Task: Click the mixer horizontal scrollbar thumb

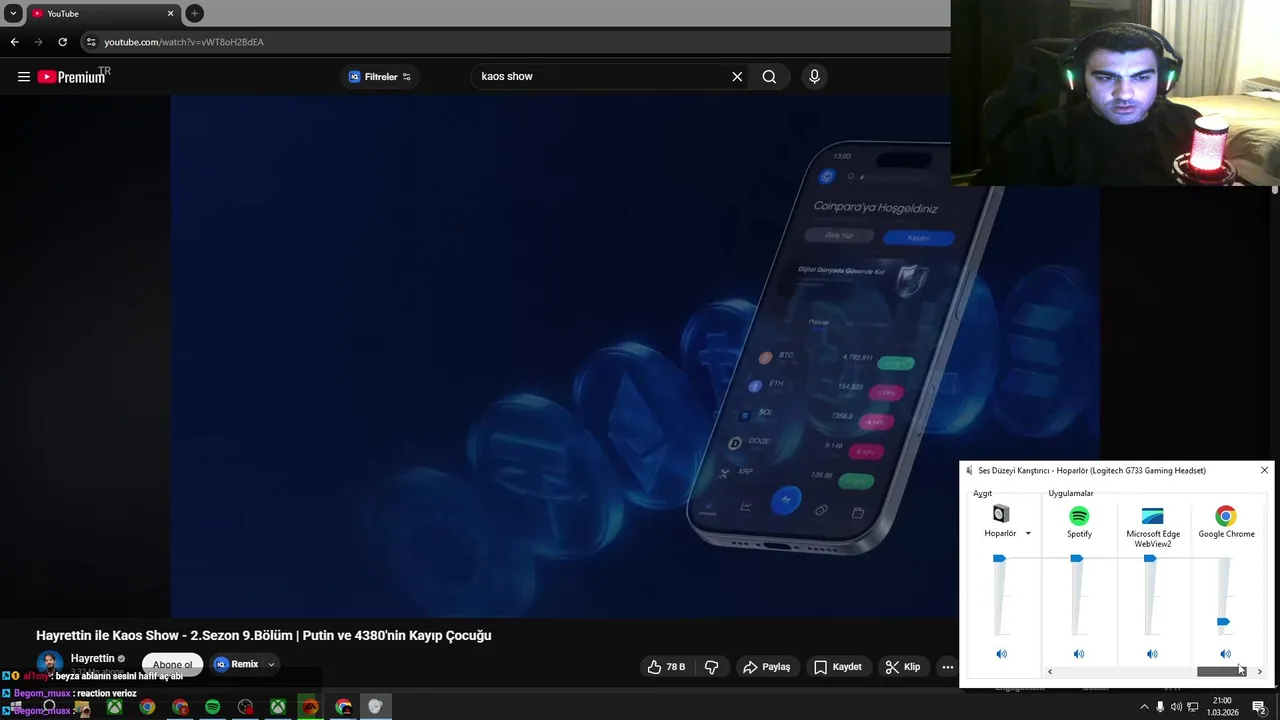Action: click(1221, 672)
